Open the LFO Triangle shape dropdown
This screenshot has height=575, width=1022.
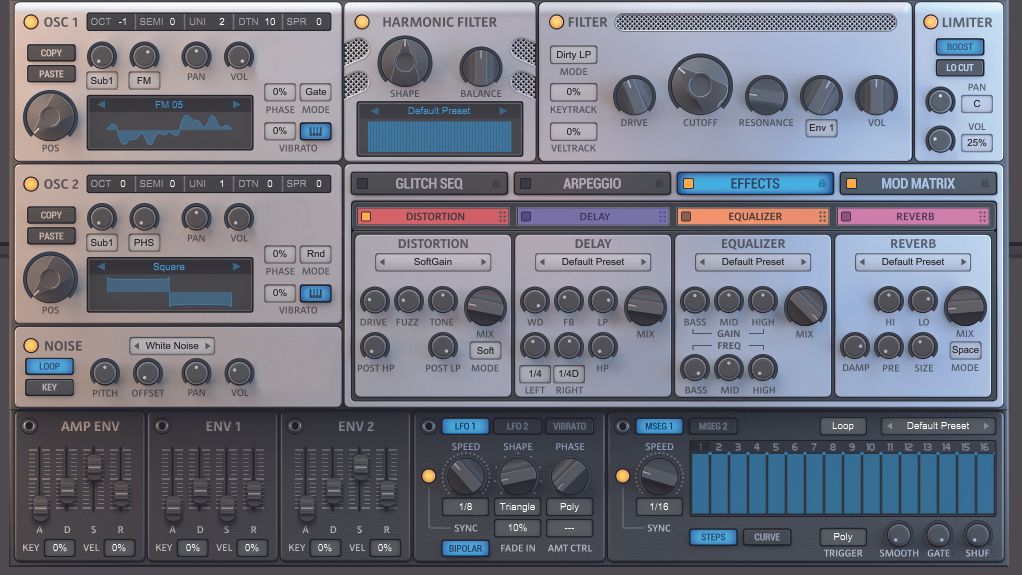(x=518, y=507)
